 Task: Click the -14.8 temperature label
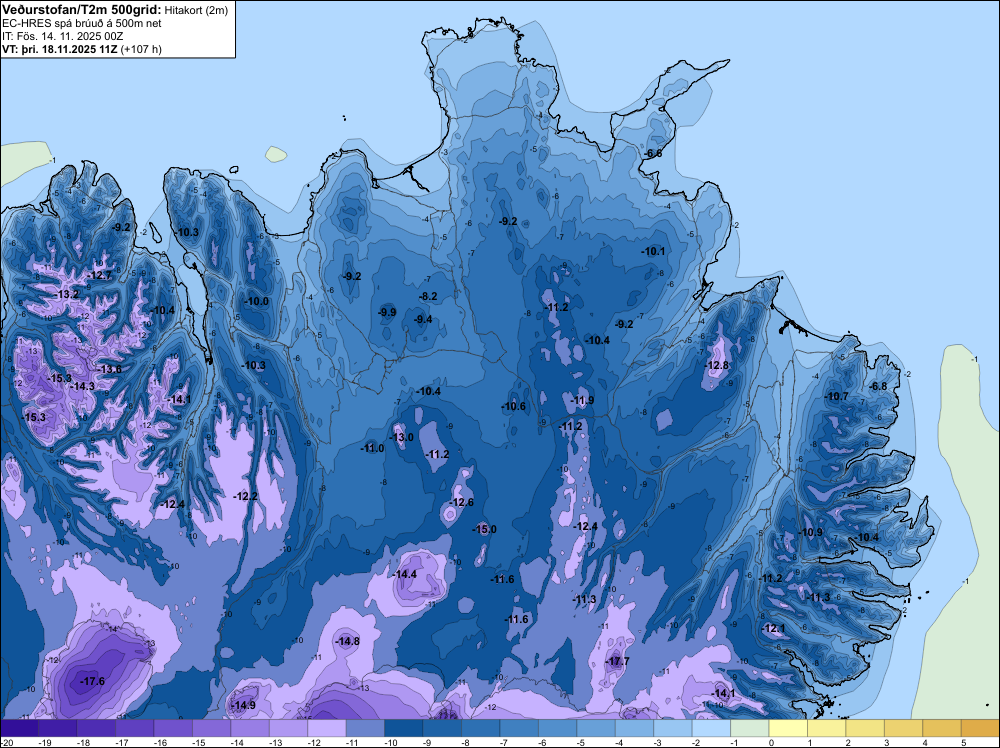(348, 642)
